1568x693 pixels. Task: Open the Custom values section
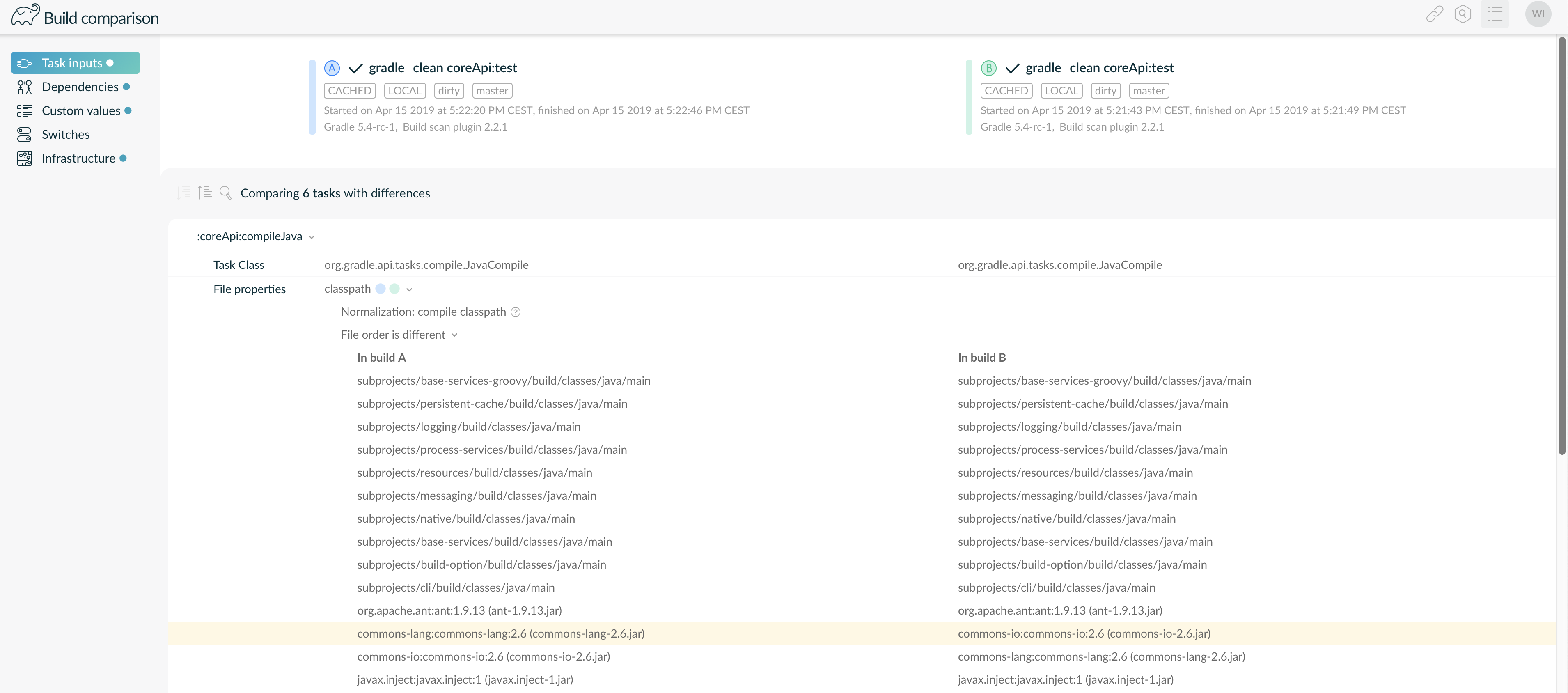pos(81,110)
